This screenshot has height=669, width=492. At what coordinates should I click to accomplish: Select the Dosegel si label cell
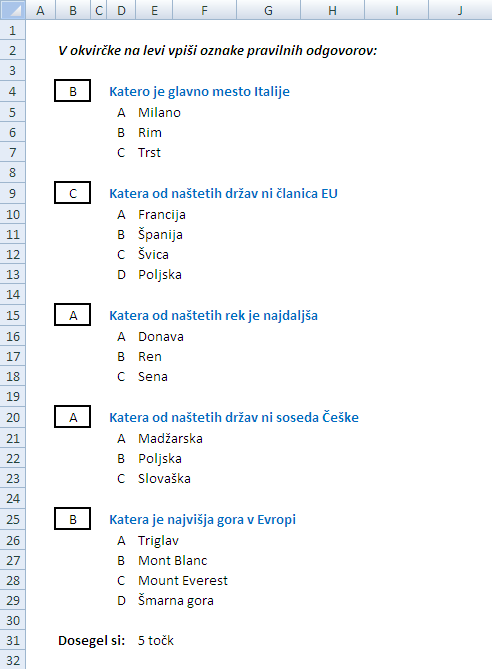(91, 640)
